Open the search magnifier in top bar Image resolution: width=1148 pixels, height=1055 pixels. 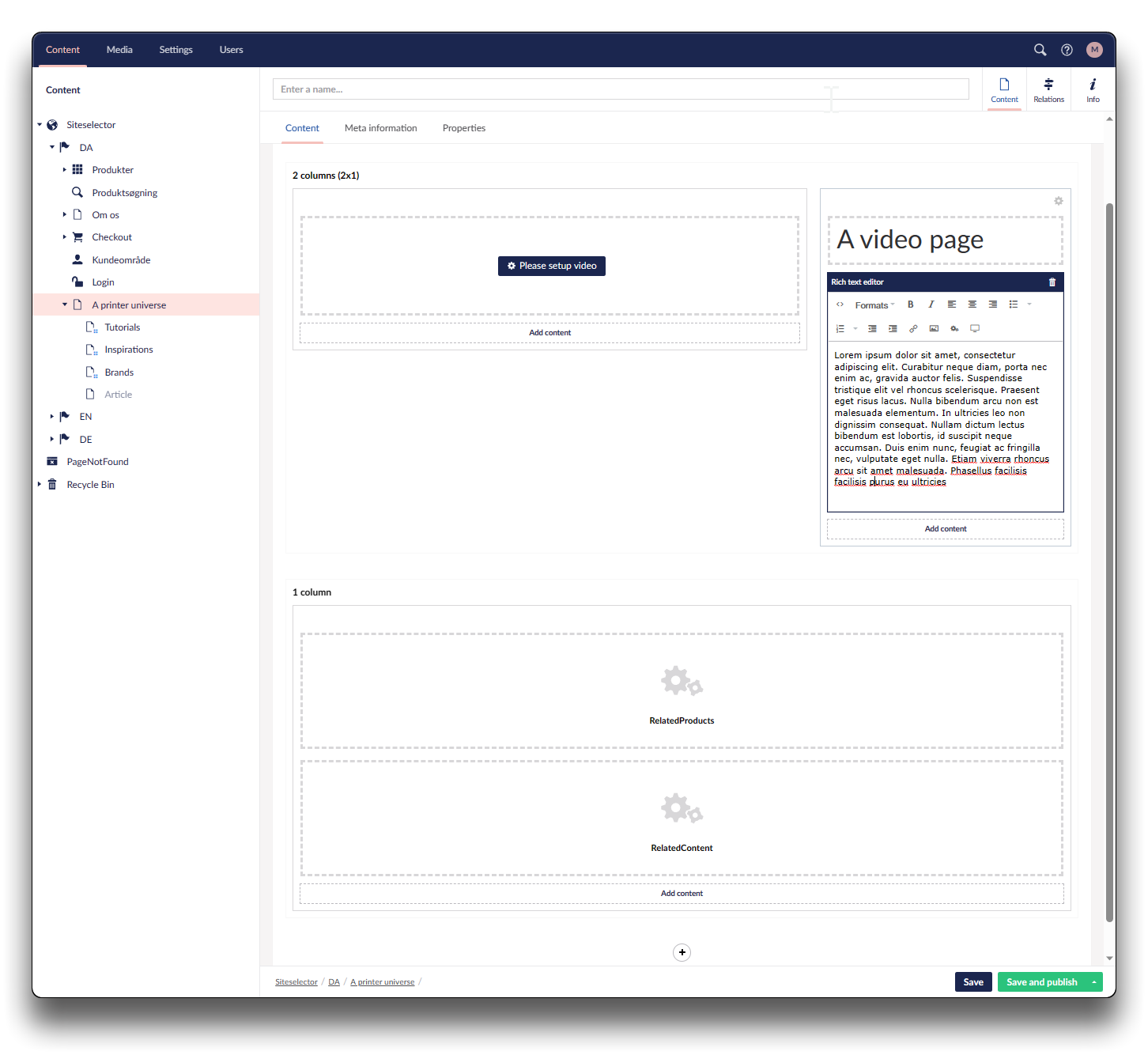click(1040, 50)
